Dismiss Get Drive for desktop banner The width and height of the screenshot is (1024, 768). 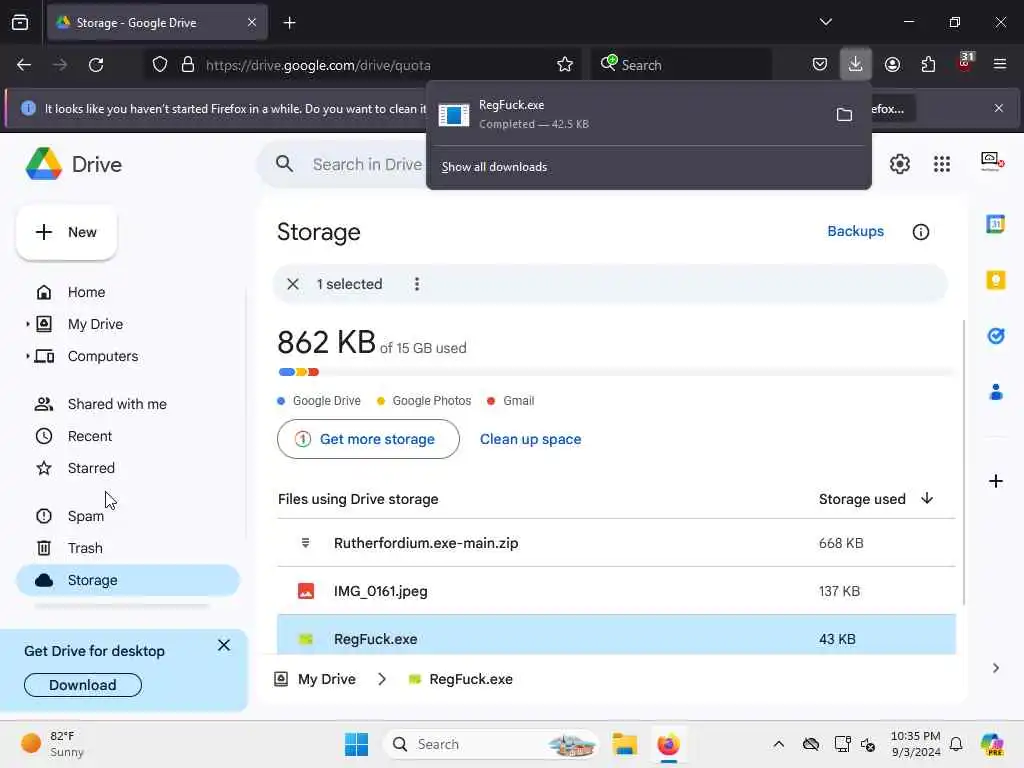[224, 645]
